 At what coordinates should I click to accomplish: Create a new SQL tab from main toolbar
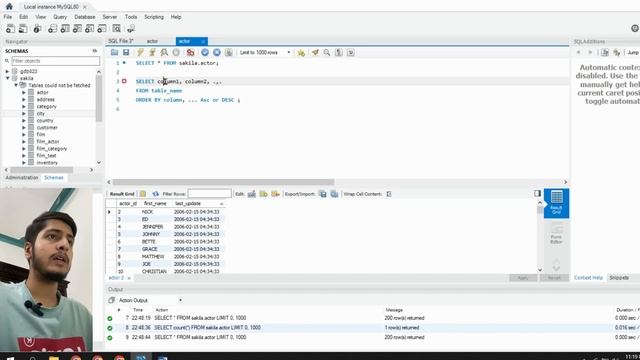click(10, 29)
